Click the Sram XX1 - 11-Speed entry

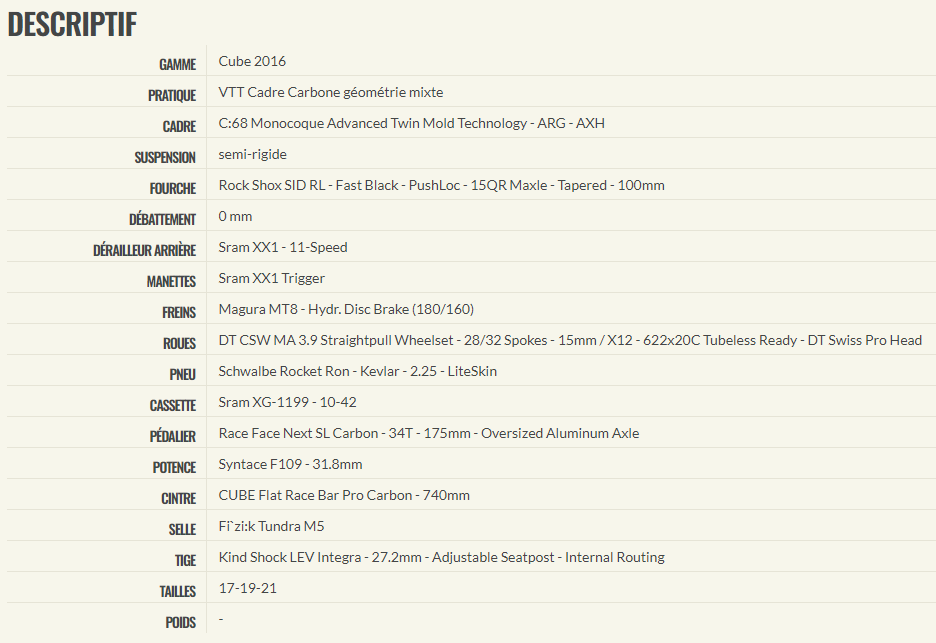[x=283, y=247]
